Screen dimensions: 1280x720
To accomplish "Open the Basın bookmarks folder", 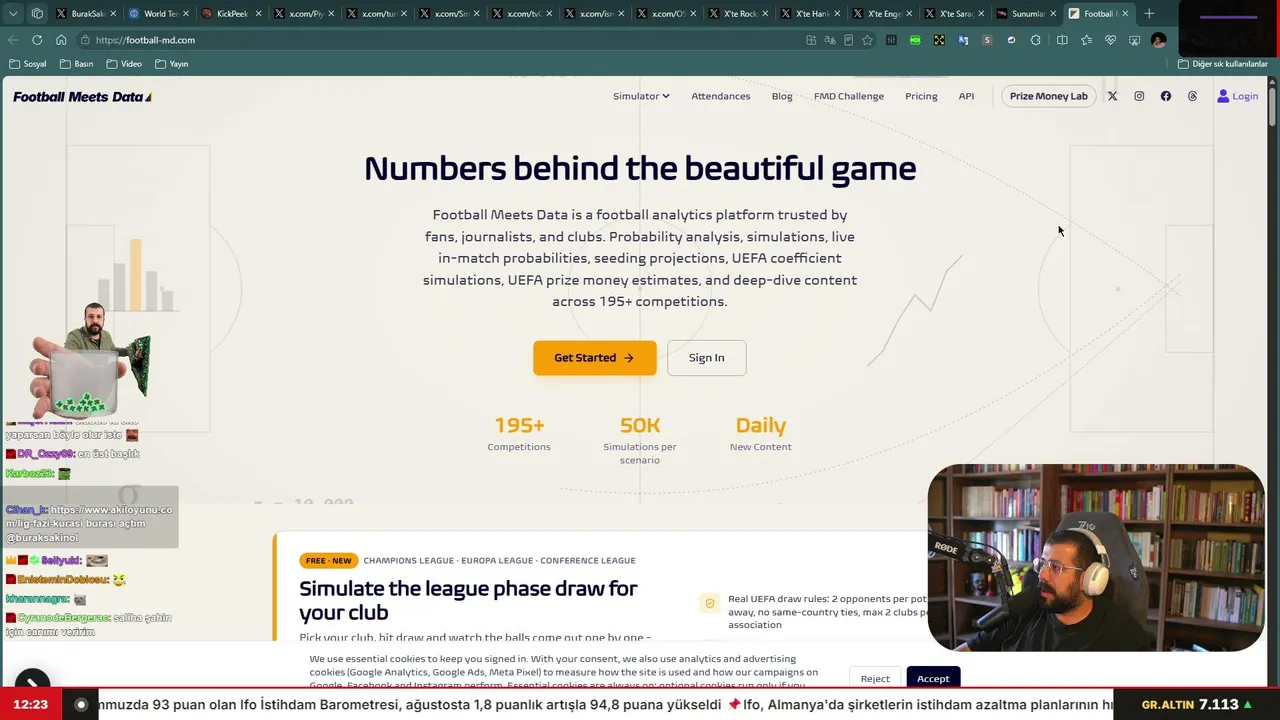I will click(77, 64).
